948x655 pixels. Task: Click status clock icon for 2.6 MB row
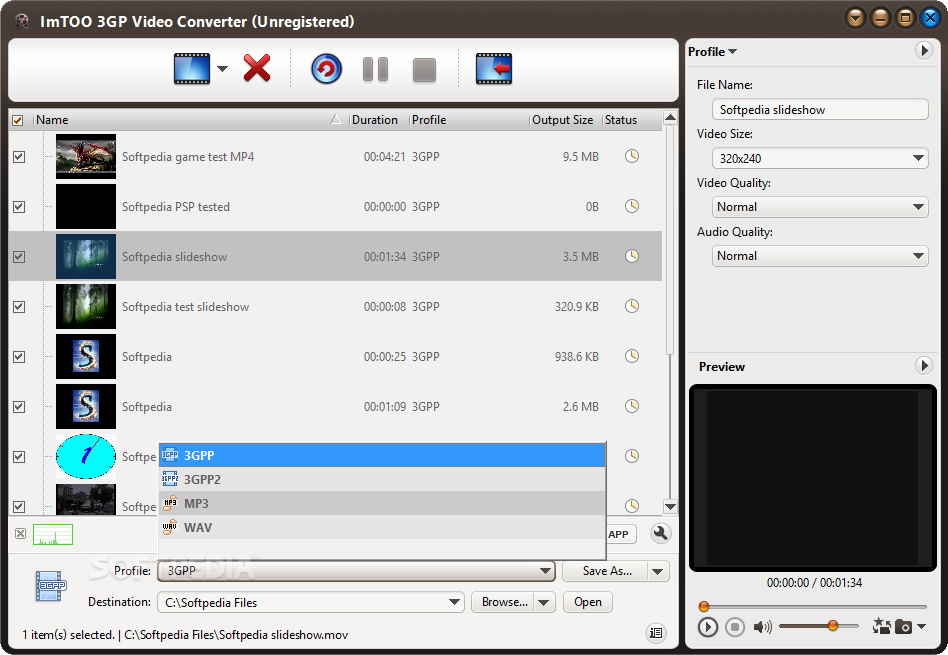click(632, 406)
